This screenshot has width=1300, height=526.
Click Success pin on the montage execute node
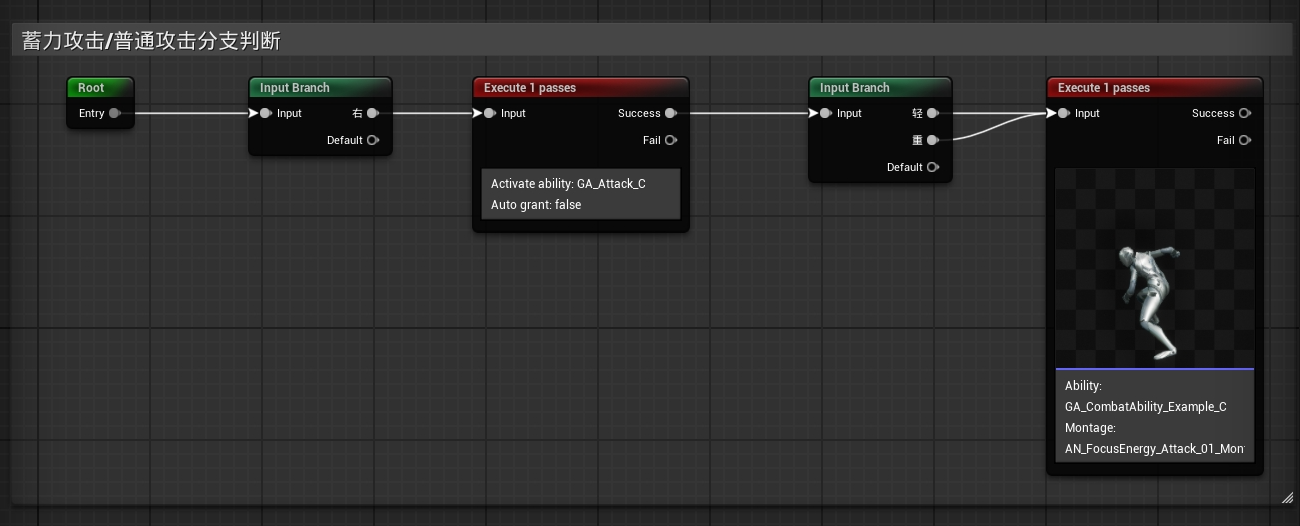click(1244, 113)
